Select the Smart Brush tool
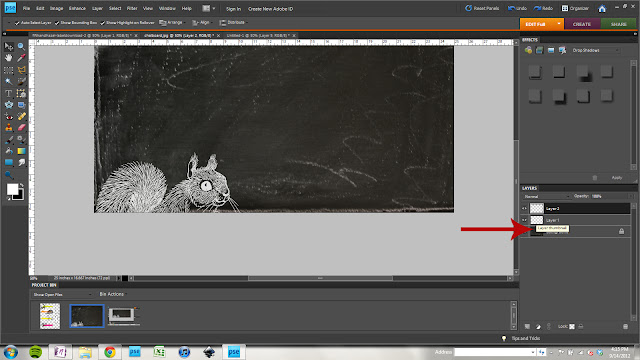640x360 pixels. [x=21, y=140]
